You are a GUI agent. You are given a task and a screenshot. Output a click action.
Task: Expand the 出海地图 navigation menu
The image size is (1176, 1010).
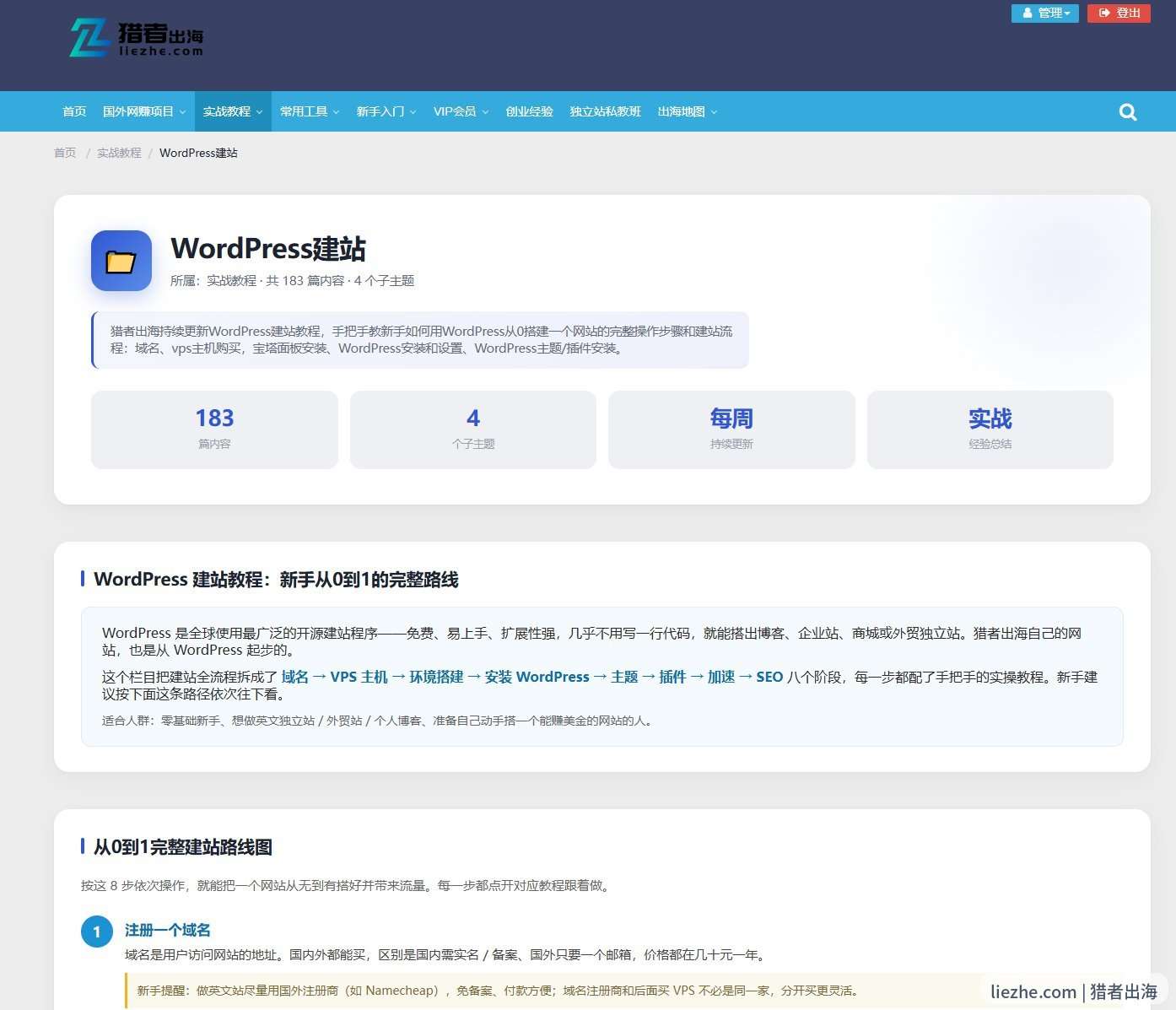point(687,111)
